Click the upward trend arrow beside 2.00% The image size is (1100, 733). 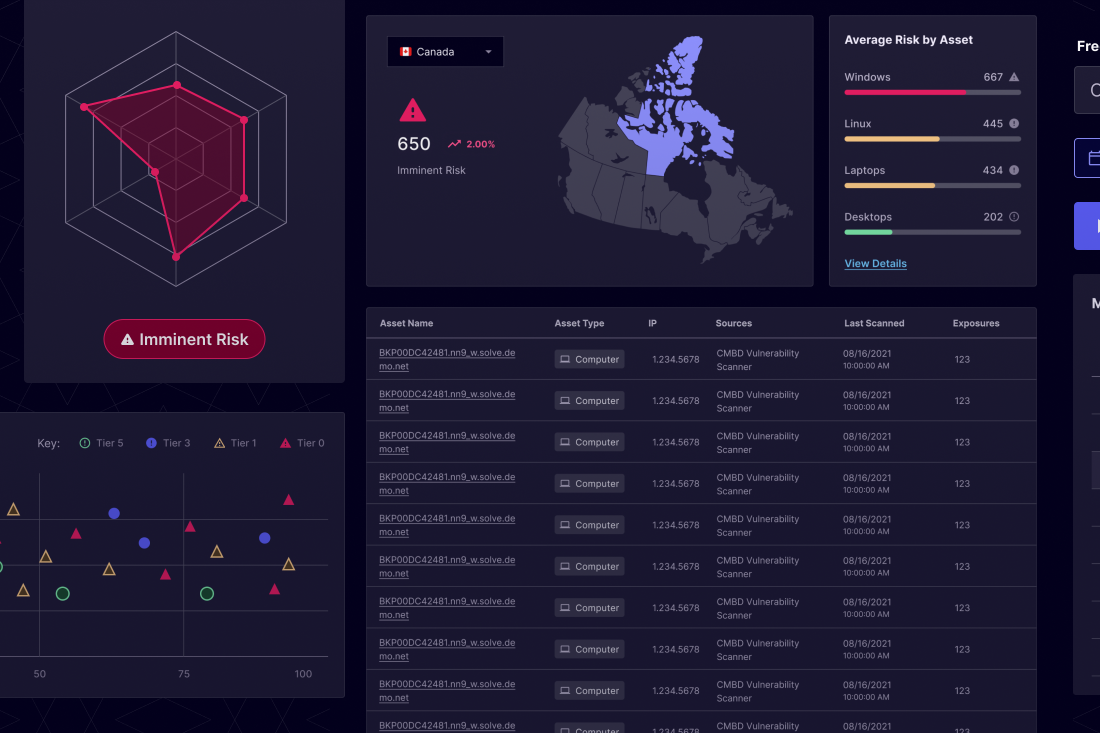pos(454,144)
